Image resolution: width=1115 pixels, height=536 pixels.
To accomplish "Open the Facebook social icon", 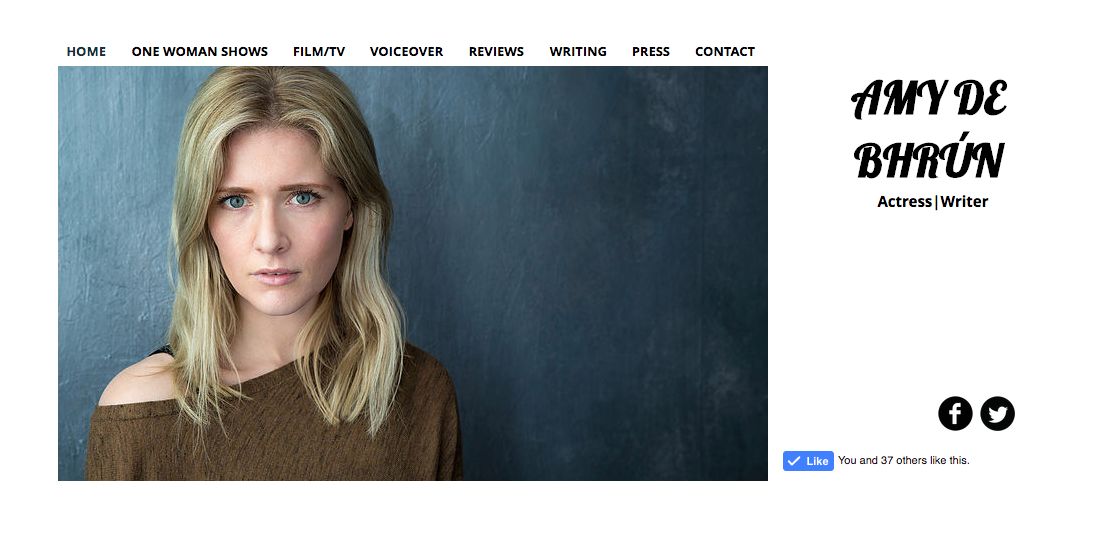I will tap(955, 414).
